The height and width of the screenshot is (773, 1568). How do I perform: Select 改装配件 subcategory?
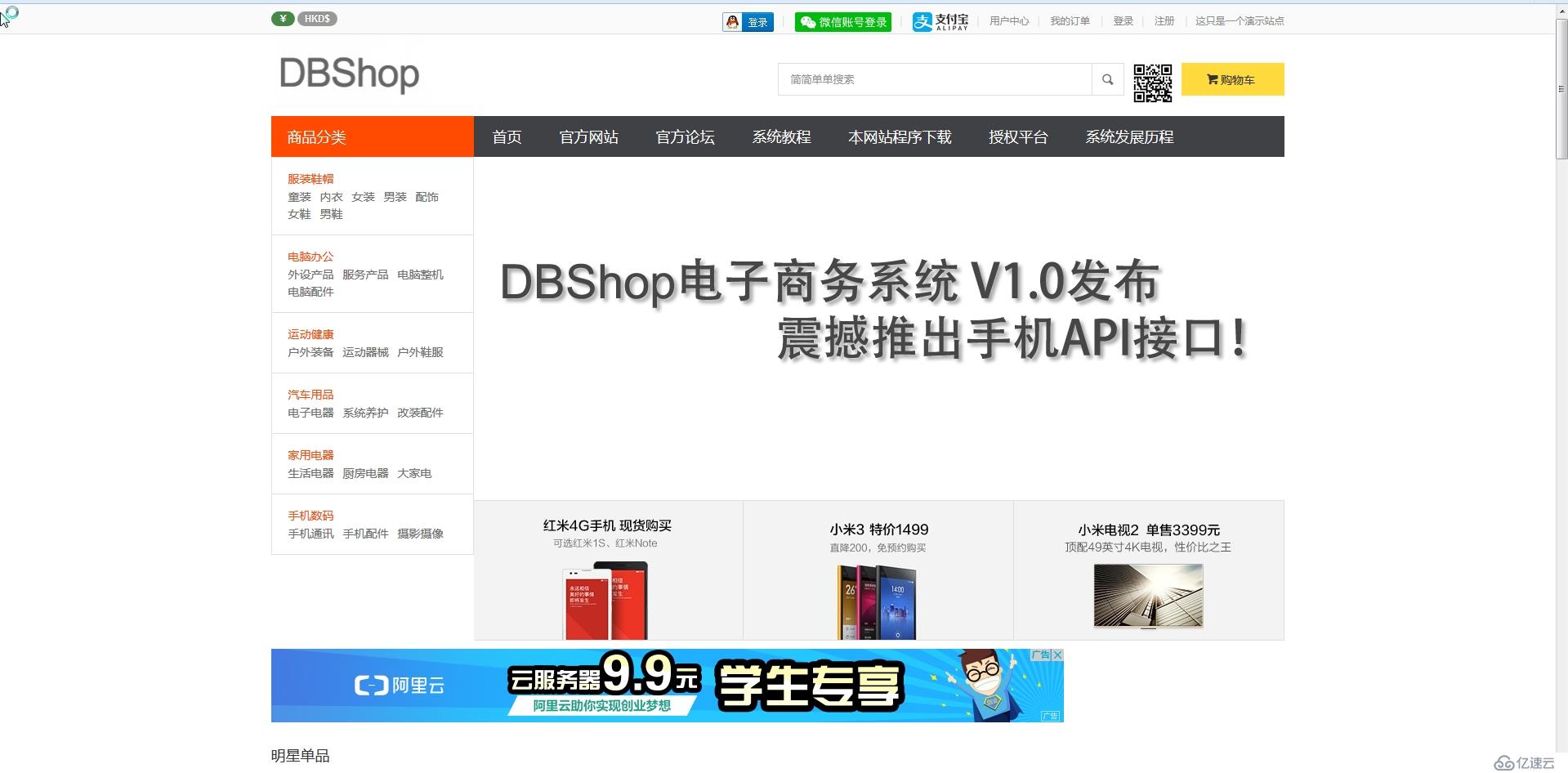[x=420, y=413]
